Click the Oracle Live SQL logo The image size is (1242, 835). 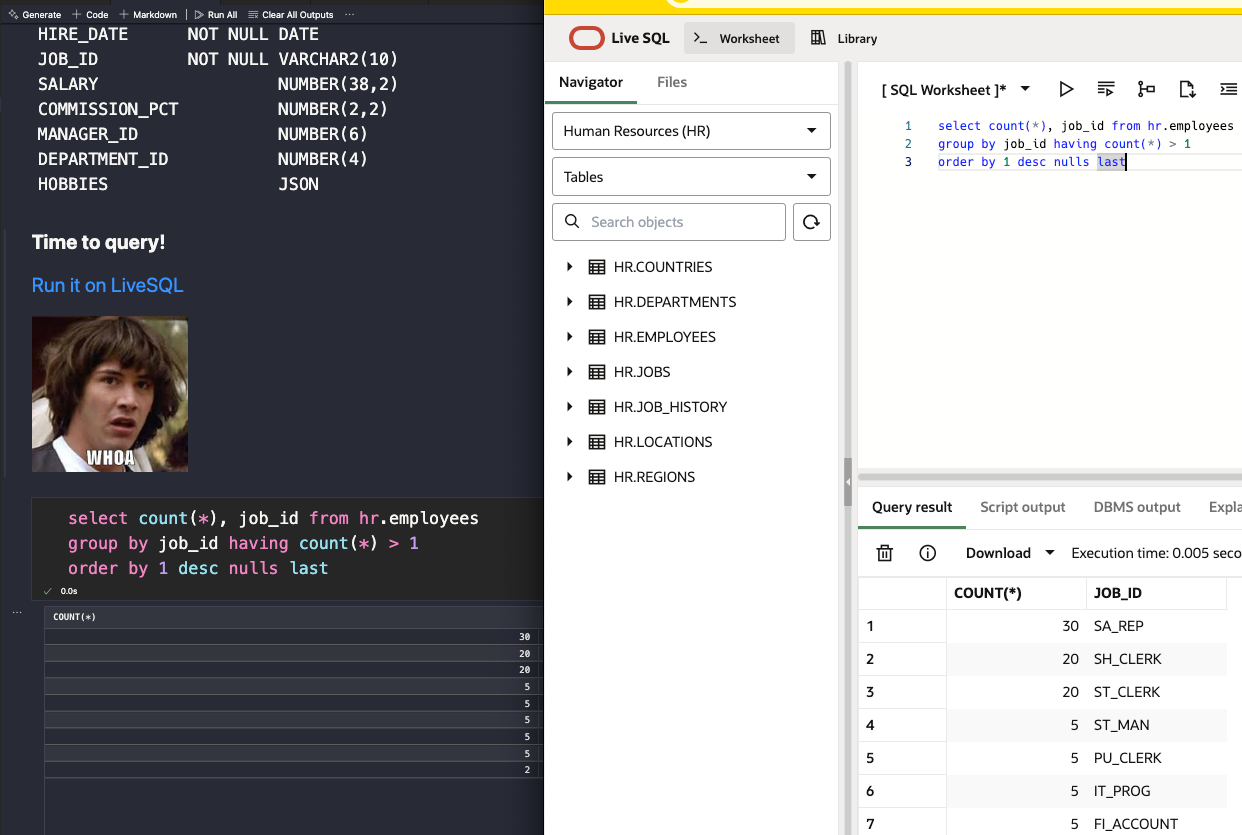(x=619, y=38)
